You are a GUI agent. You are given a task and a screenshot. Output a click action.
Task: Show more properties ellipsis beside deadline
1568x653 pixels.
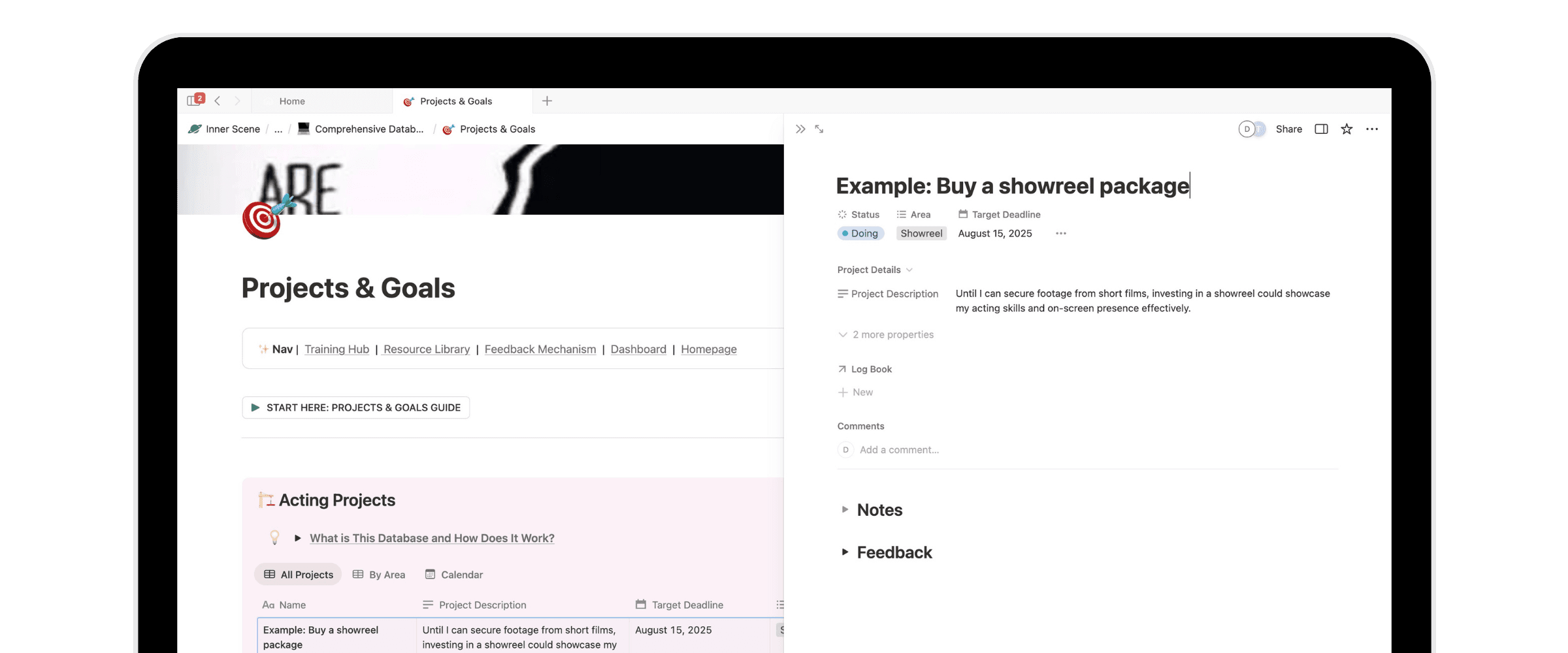pos(1060,234)
